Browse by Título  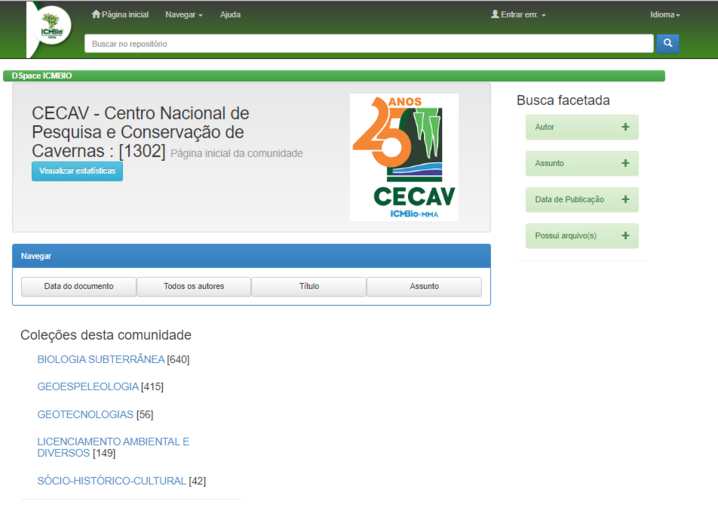point(309,286)
